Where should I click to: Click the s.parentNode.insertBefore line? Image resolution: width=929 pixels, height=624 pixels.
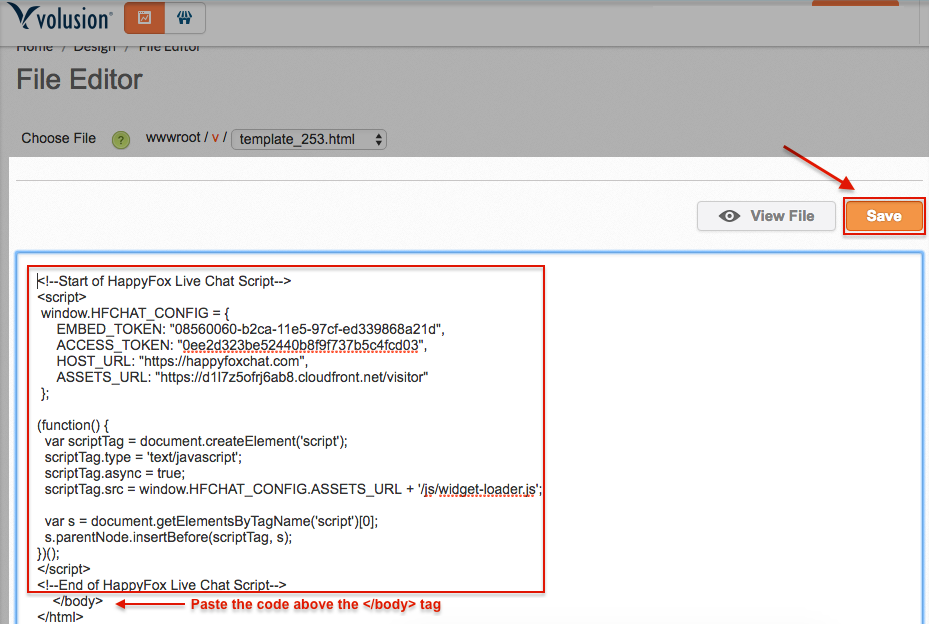pyautogui.click(x=168, y=537)
